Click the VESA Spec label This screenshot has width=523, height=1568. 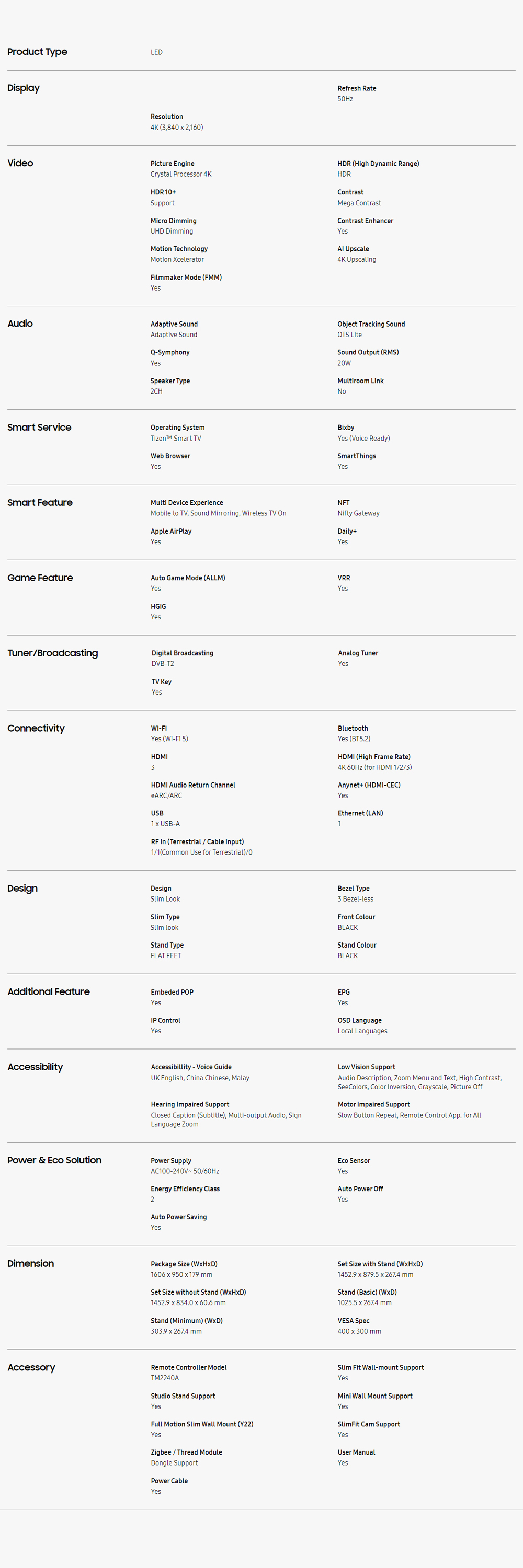coord(354,1321)
